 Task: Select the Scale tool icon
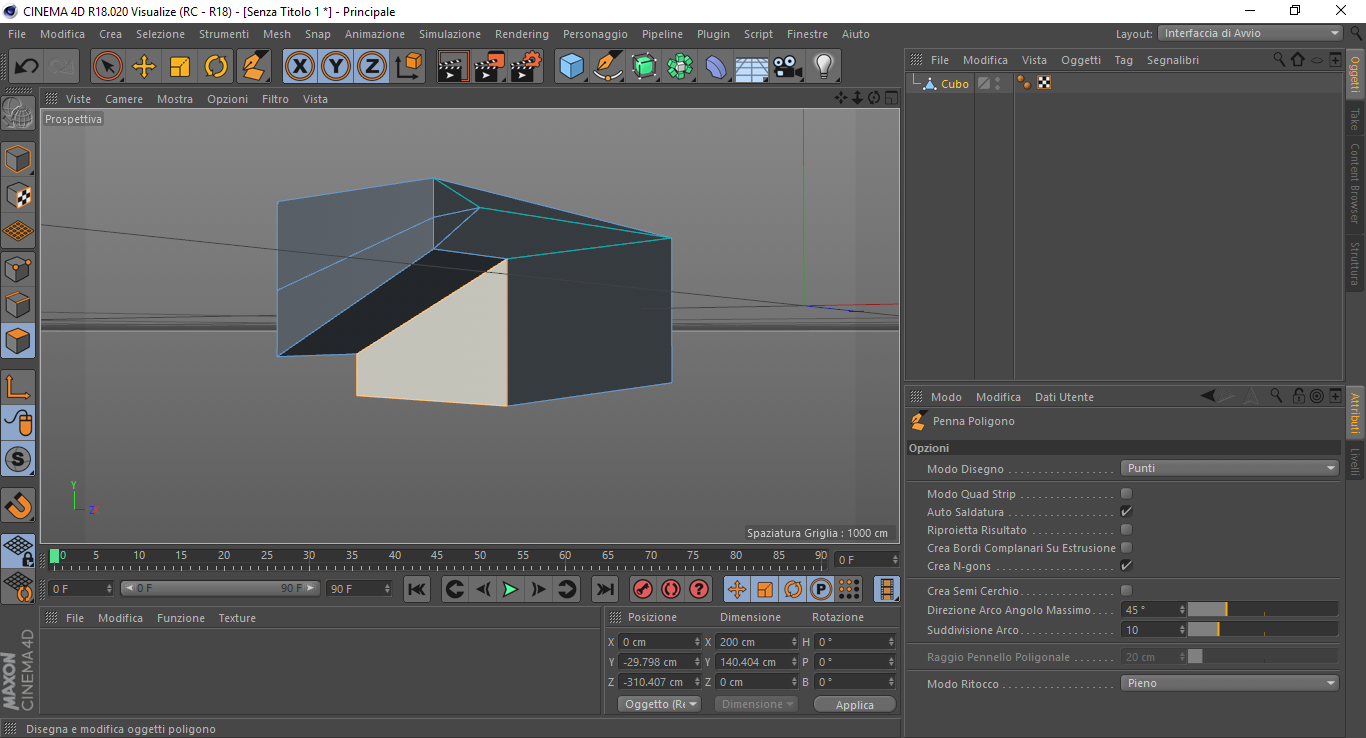click(x=180, y=67)
